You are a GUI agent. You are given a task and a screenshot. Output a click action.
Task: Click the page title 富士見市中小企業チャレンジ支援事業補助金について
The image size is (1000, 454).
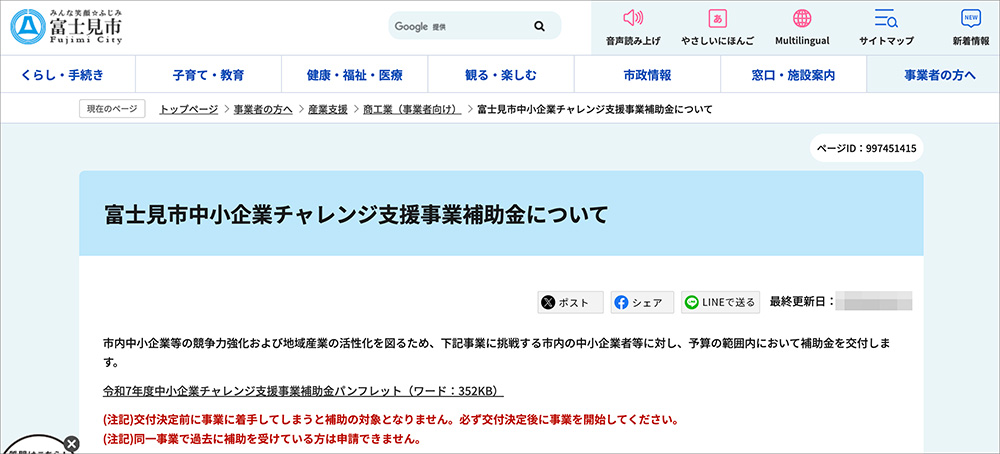pyautogui.click(x=356, y=215)
